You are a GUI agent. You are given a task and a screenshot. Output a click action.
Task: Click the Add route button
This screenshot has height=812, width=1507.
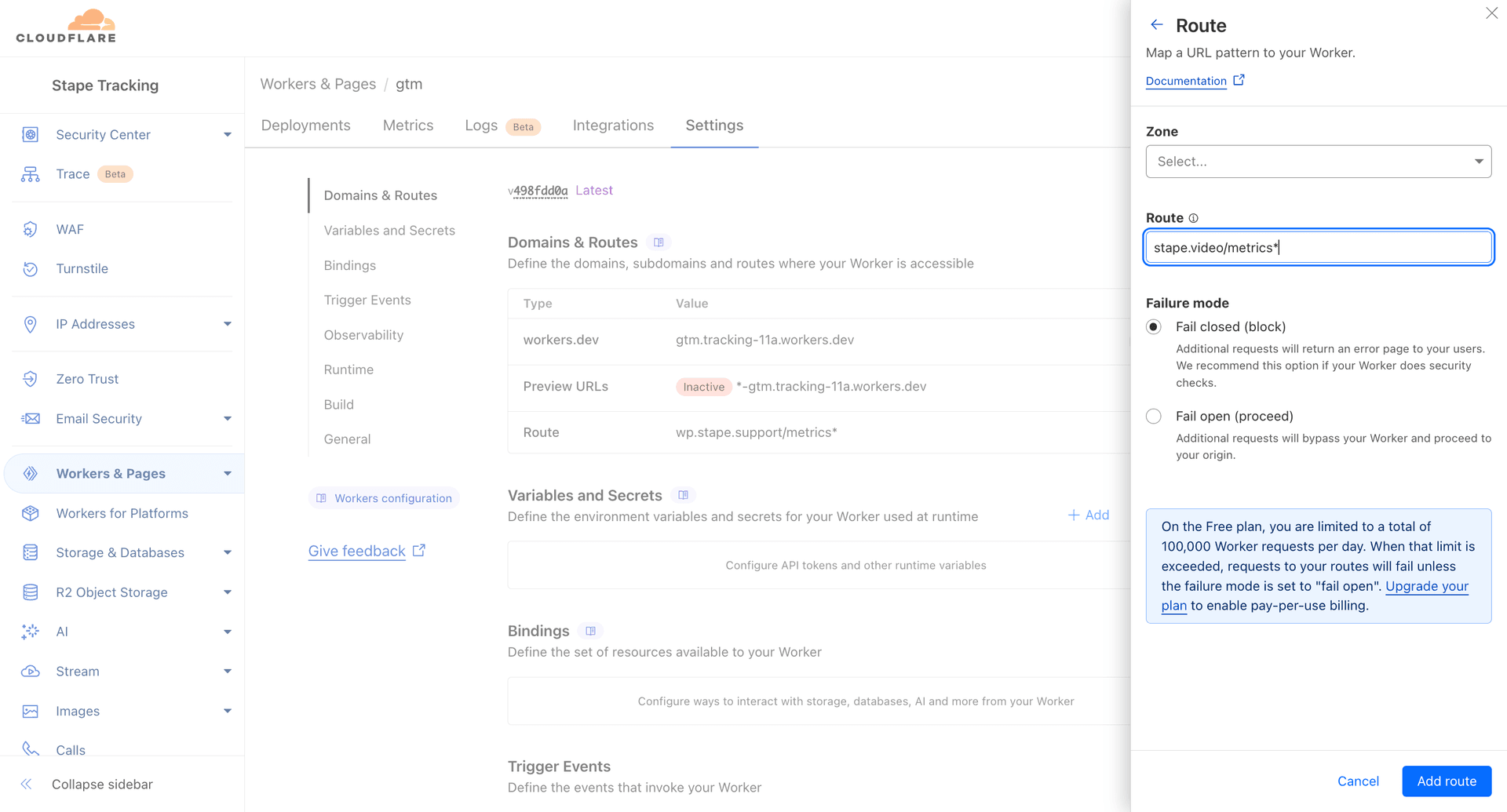[1446, 781]
